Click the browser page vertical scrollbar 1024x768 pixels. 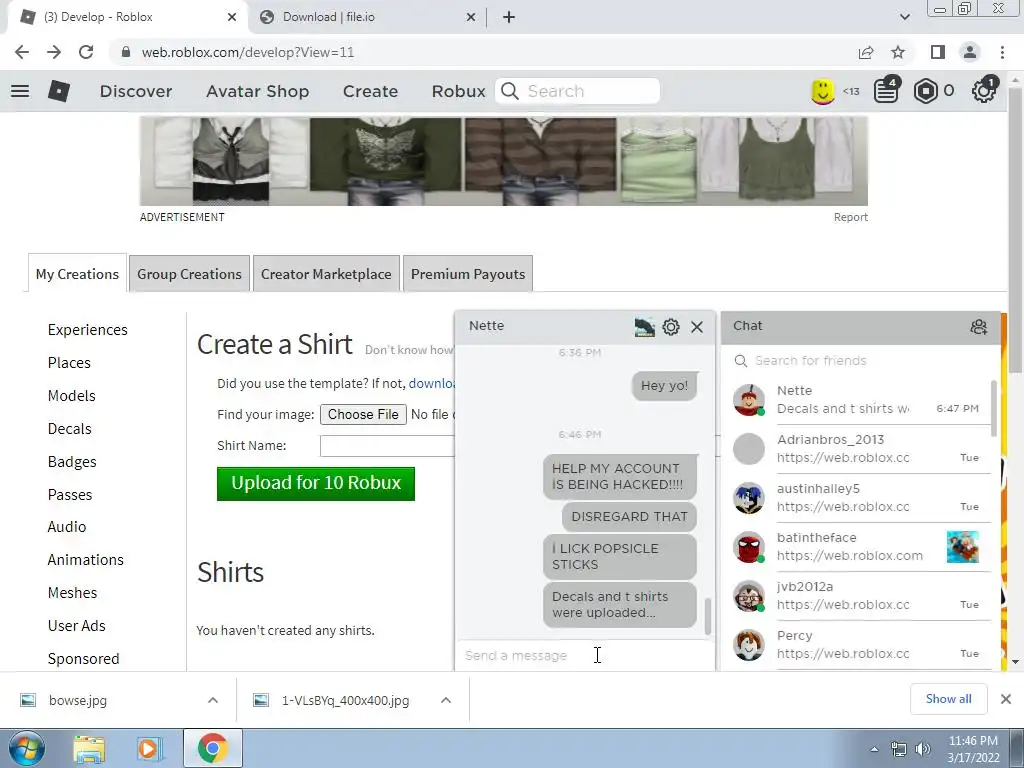click(x=1015, y=232)
